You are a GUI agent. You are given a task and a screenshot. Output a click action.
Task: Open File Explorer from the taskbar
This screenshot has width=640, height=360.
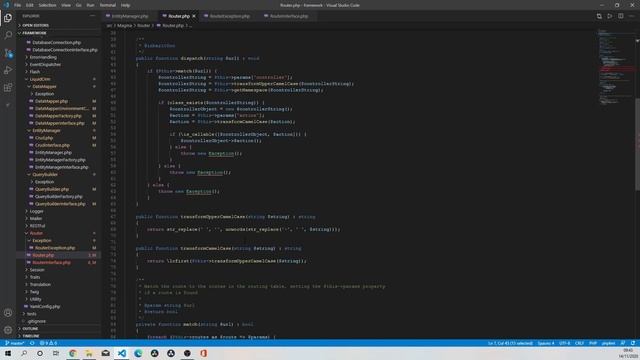(89, 353)
